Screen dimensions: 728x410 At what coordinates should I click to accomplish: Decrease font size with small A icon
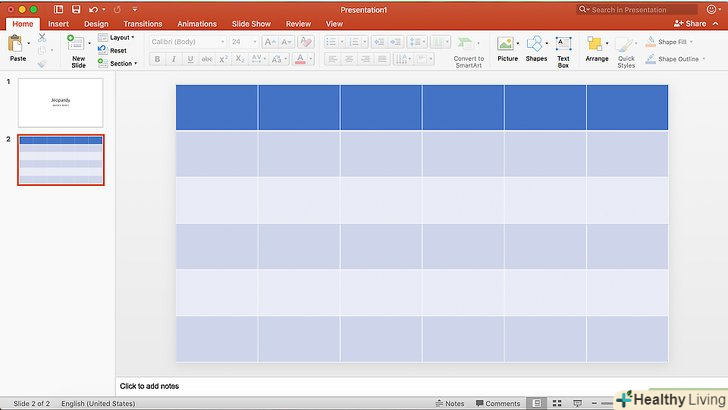tap(286, 42)
